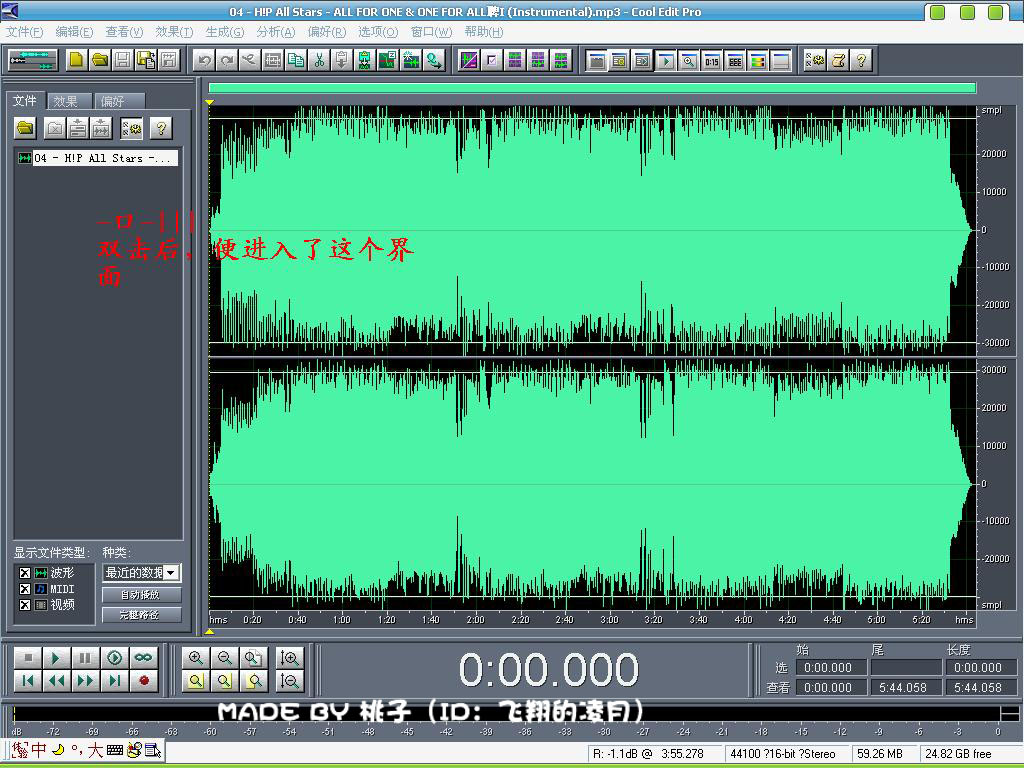The width and height of the screenshot is (1024, 768).
Task: Toggle the 视频 file type checkbox
Action: pyautogui.click(x=24, y=605)
